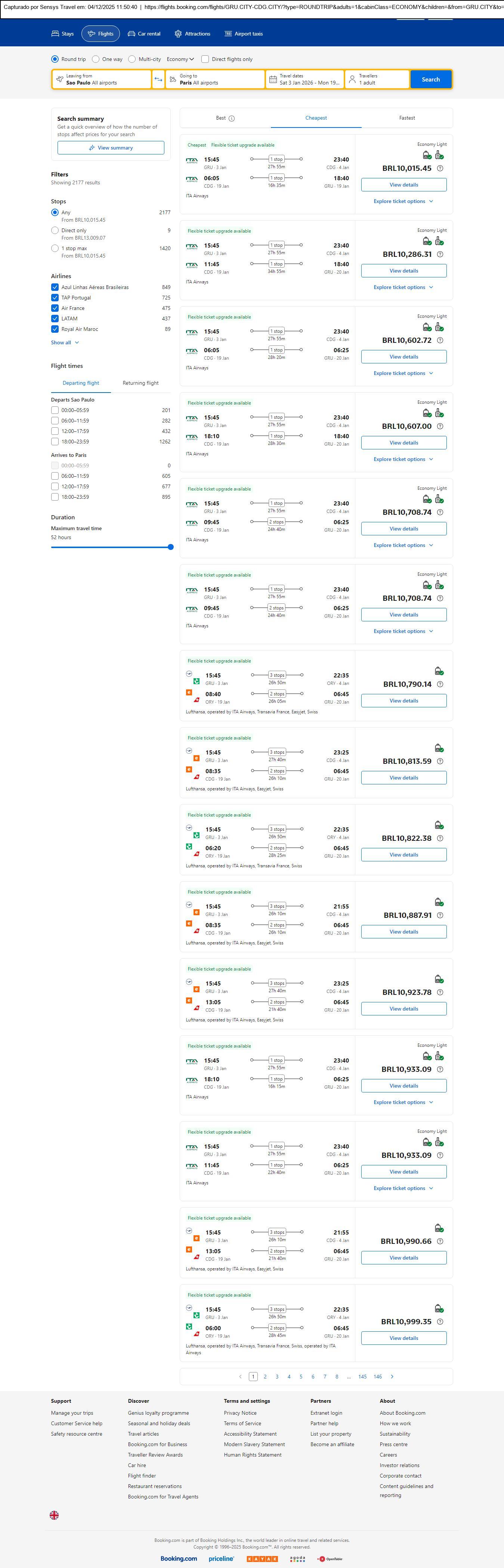The height and width of the screenshot is (1568, 504).
Task: Switch to the Fastest sorting tab
Action: tap(407, 118)
